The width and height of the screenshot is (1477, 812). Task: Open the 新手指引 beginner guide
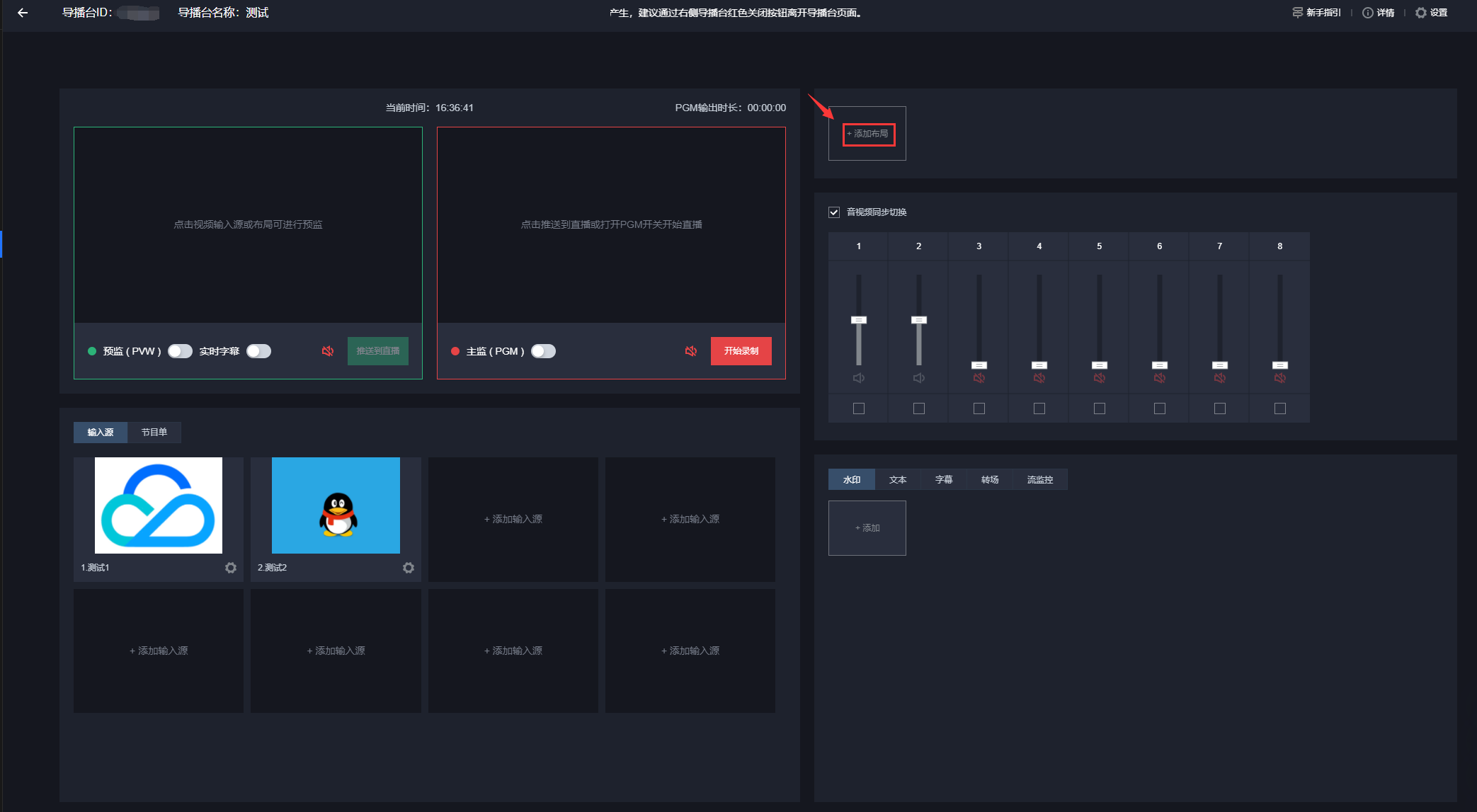point(1316,13)
